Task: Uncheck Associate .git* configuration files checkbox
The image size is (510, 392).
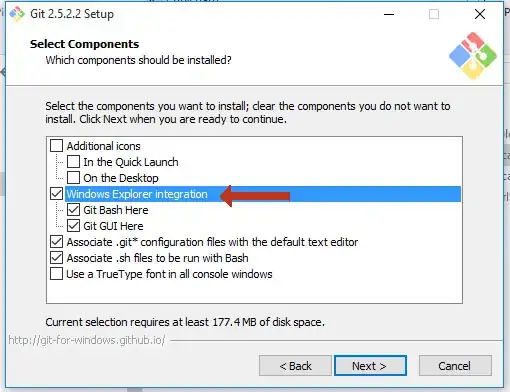Action: point(56,242)
